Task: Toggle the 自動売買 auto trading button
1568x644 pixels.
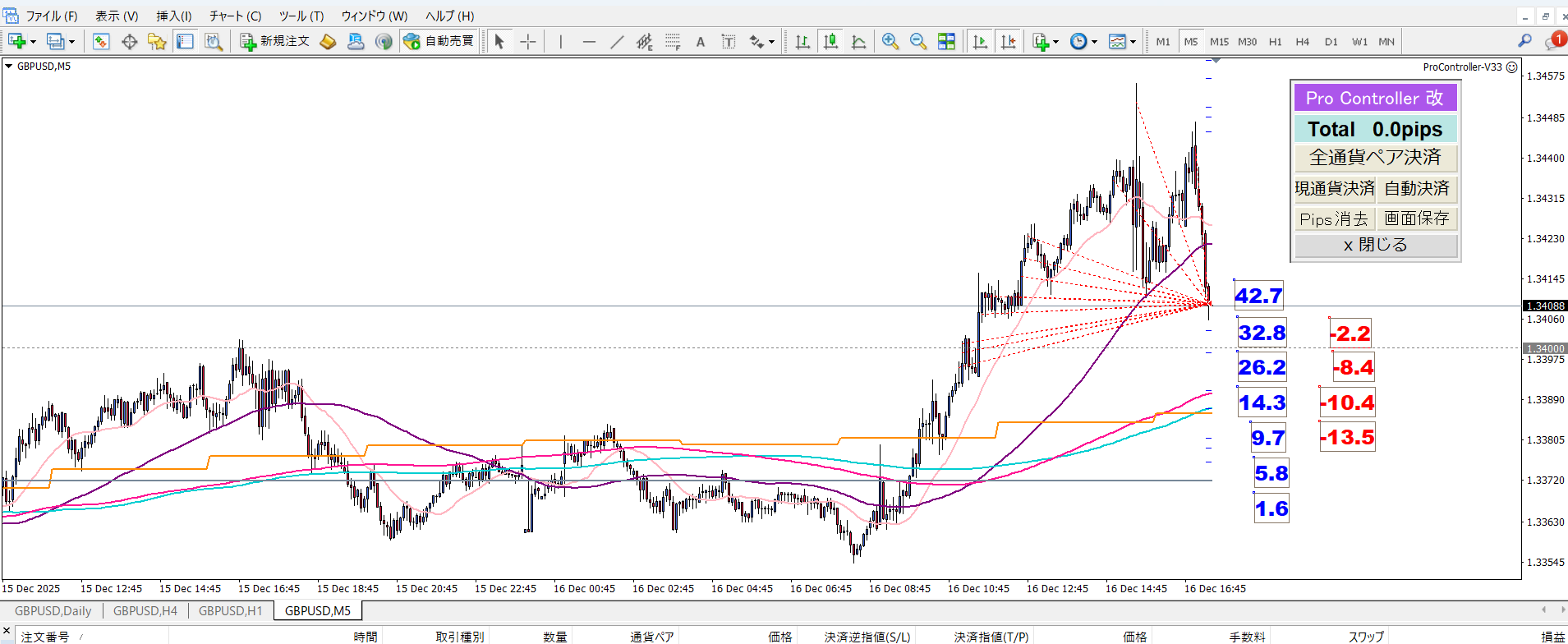Action: click(439, 41)
